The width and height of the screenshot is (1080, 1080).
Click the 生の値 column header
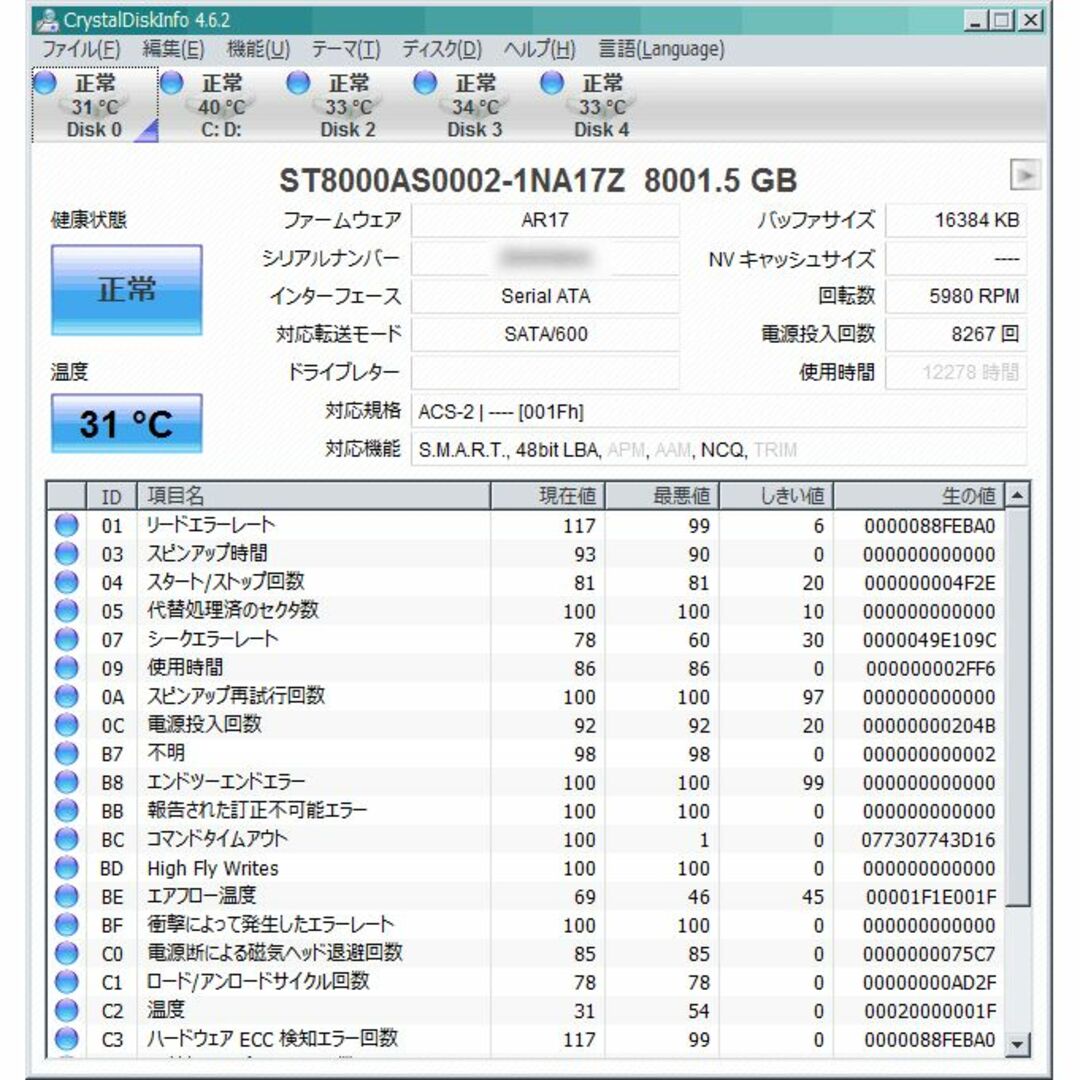(919, 496)
